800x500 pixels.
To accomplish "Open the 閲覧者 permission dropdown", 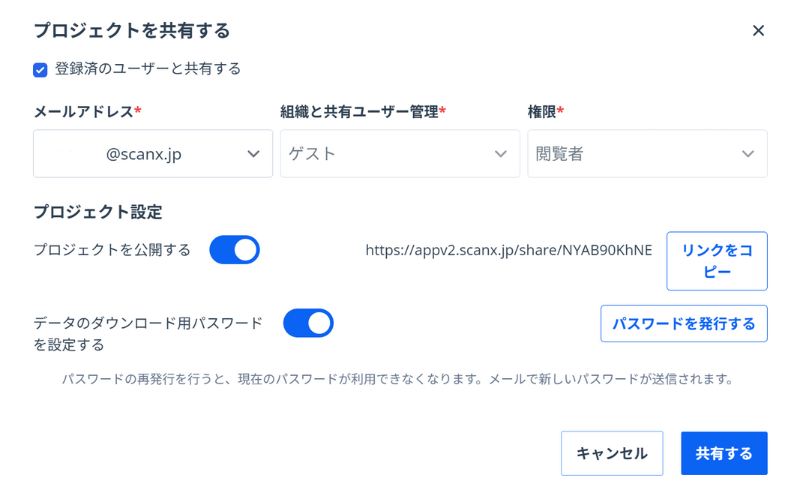I will click(x=646, y=154).
